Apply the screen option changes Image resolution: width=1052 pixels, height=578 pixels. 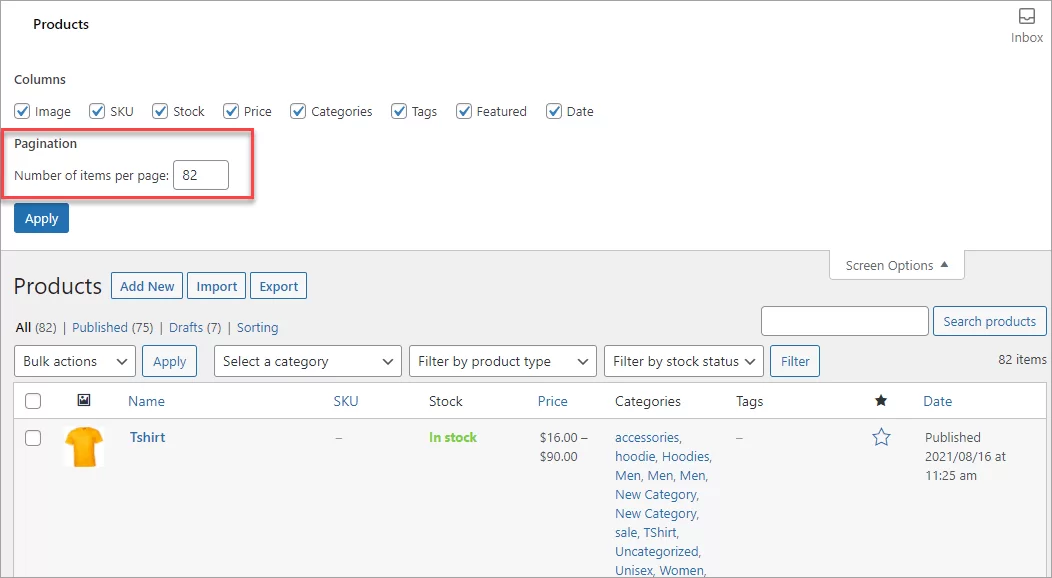point(41,217)
